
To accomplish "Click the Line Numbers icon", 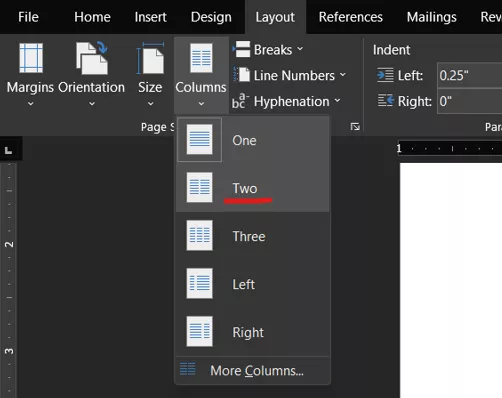I will pos(241,74).
